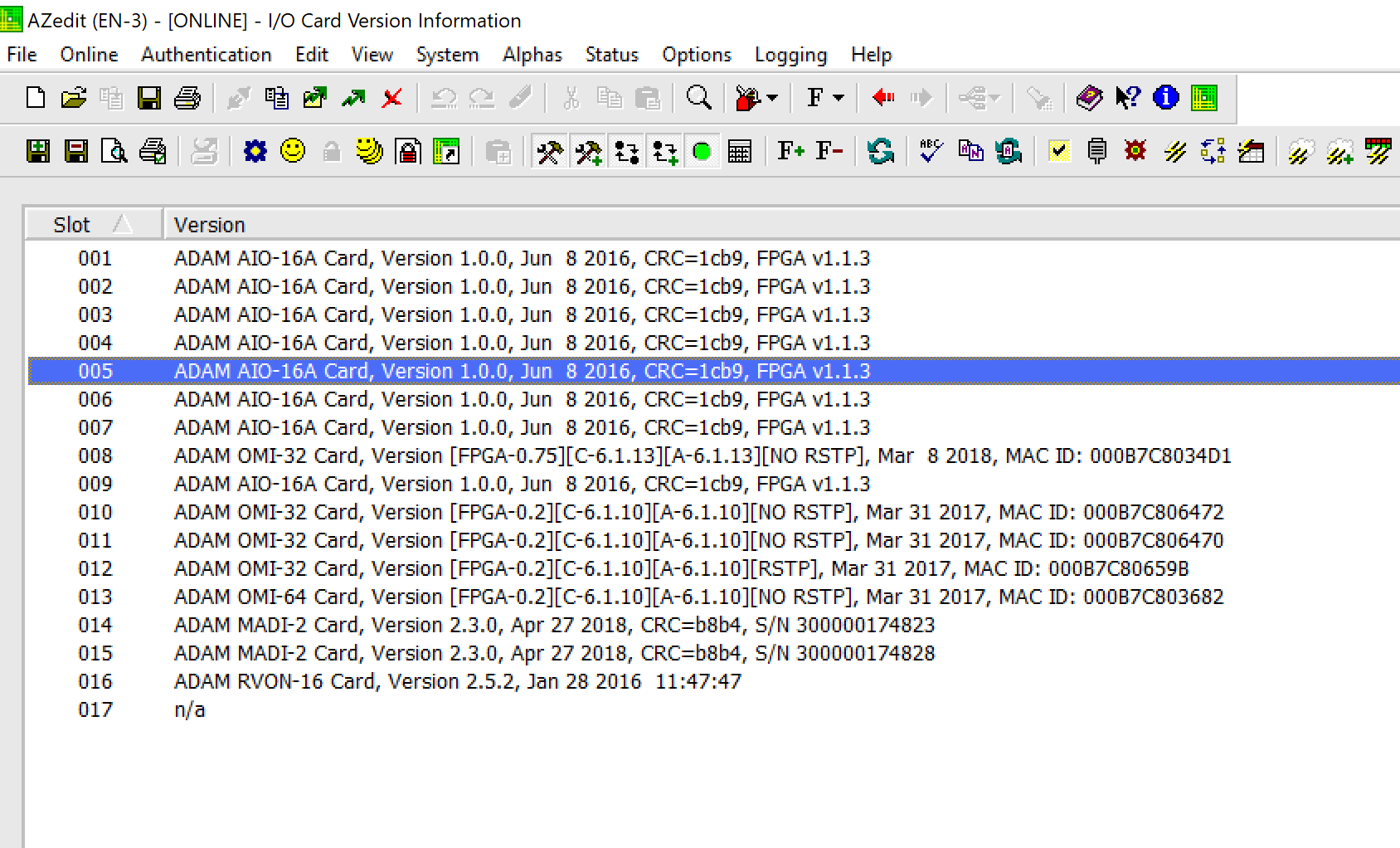
Task: Select slot 012 OMI-32 [RSTP] row
Action: tap(713, 568)
